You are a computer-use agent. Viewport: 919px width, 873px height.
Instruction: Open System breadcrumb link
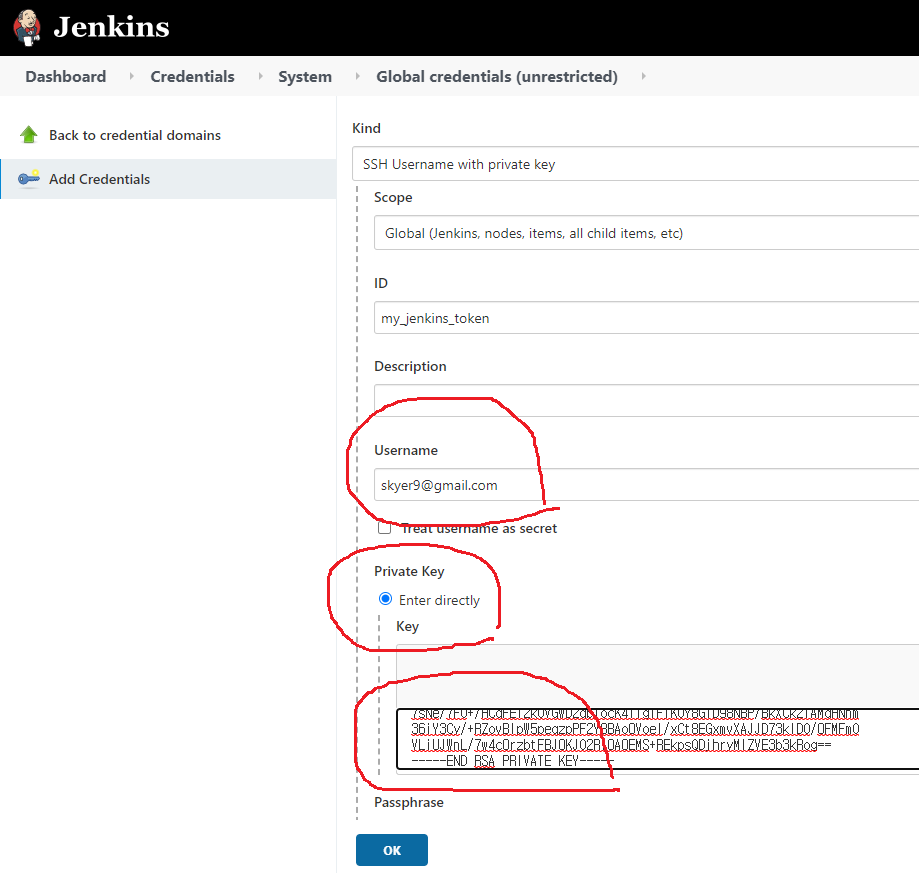click(305, 77)
